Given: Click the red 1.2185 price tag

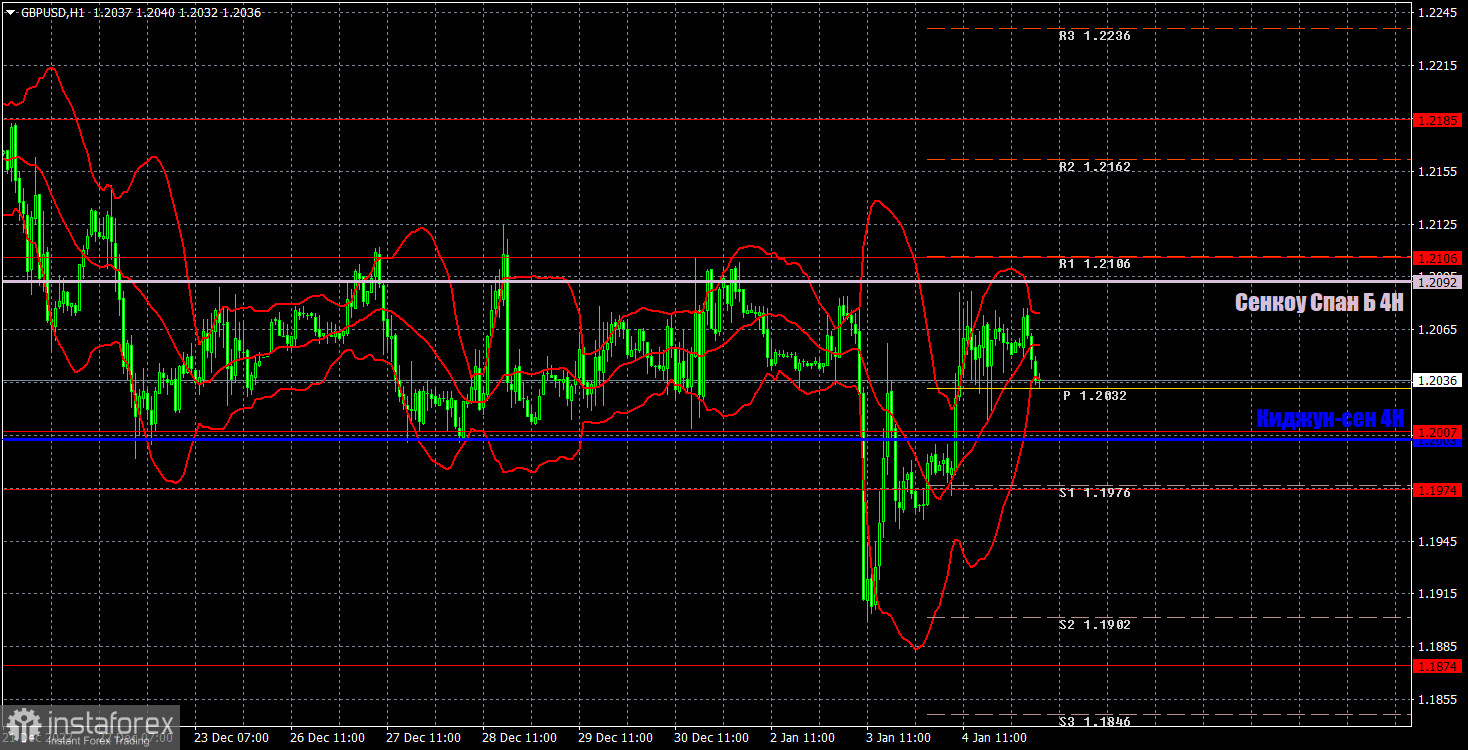Looking at the screenshot, I should (1438, 120).
